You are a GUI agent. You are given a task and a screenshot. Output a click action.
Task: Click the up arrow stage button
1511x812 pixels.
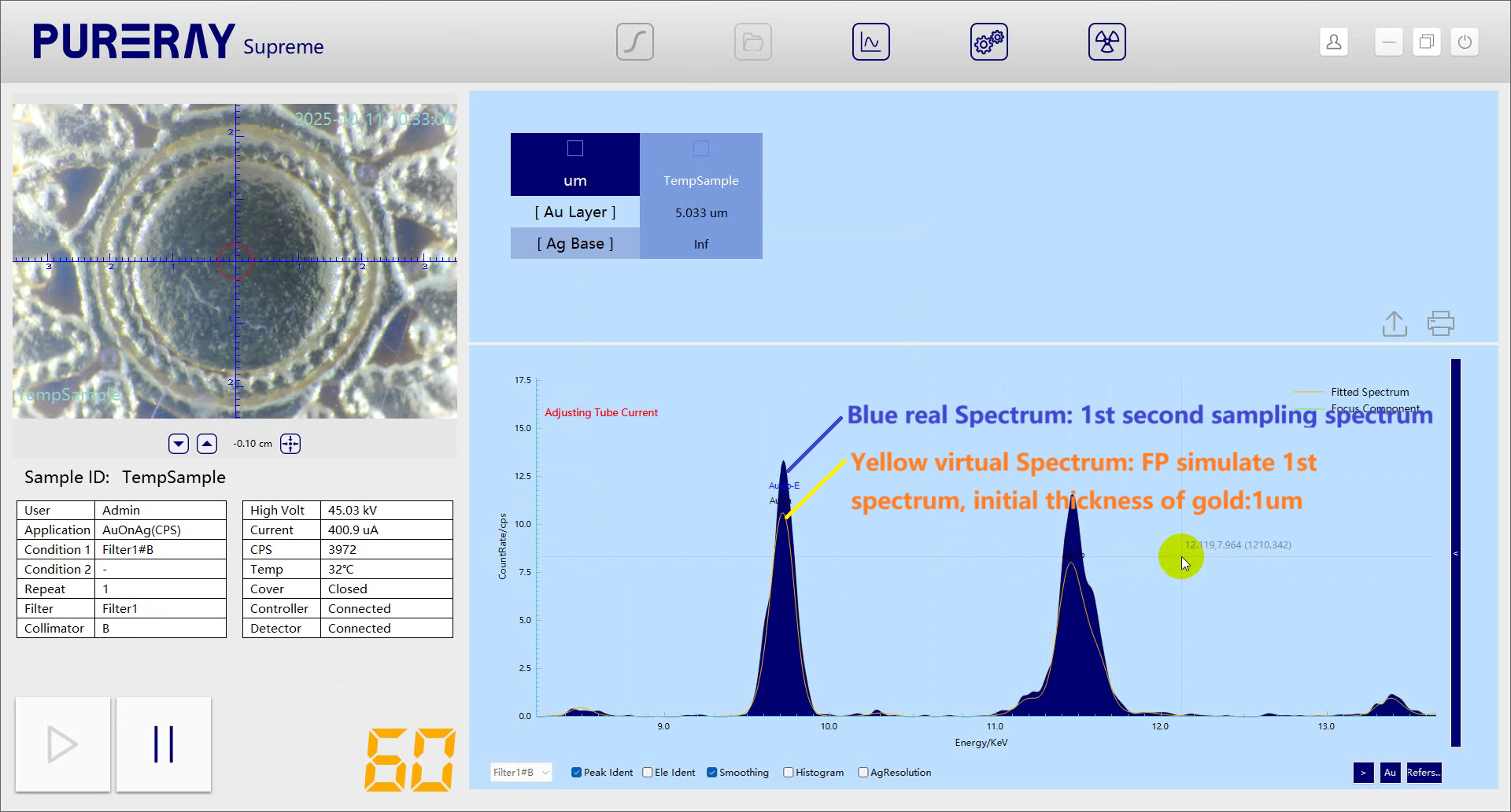(x=207, y=444)
